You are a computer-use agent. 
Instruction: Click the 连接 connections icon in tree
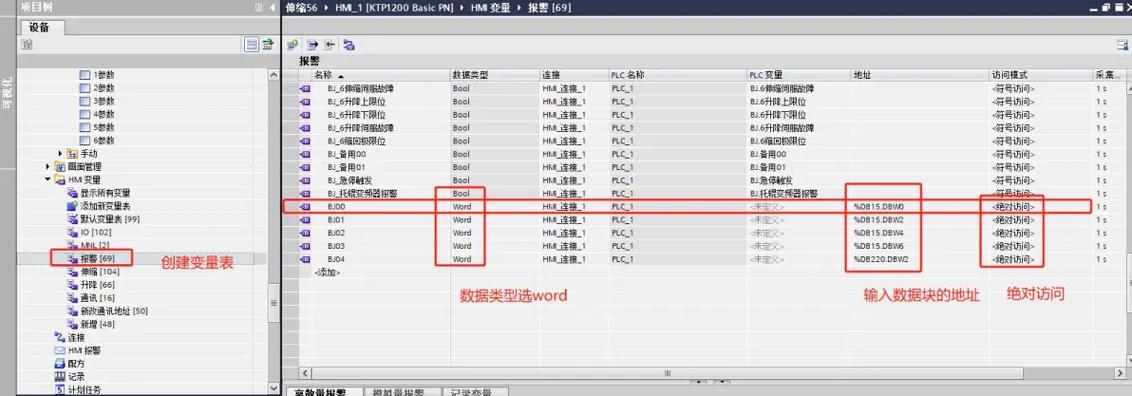pos(61,337)
